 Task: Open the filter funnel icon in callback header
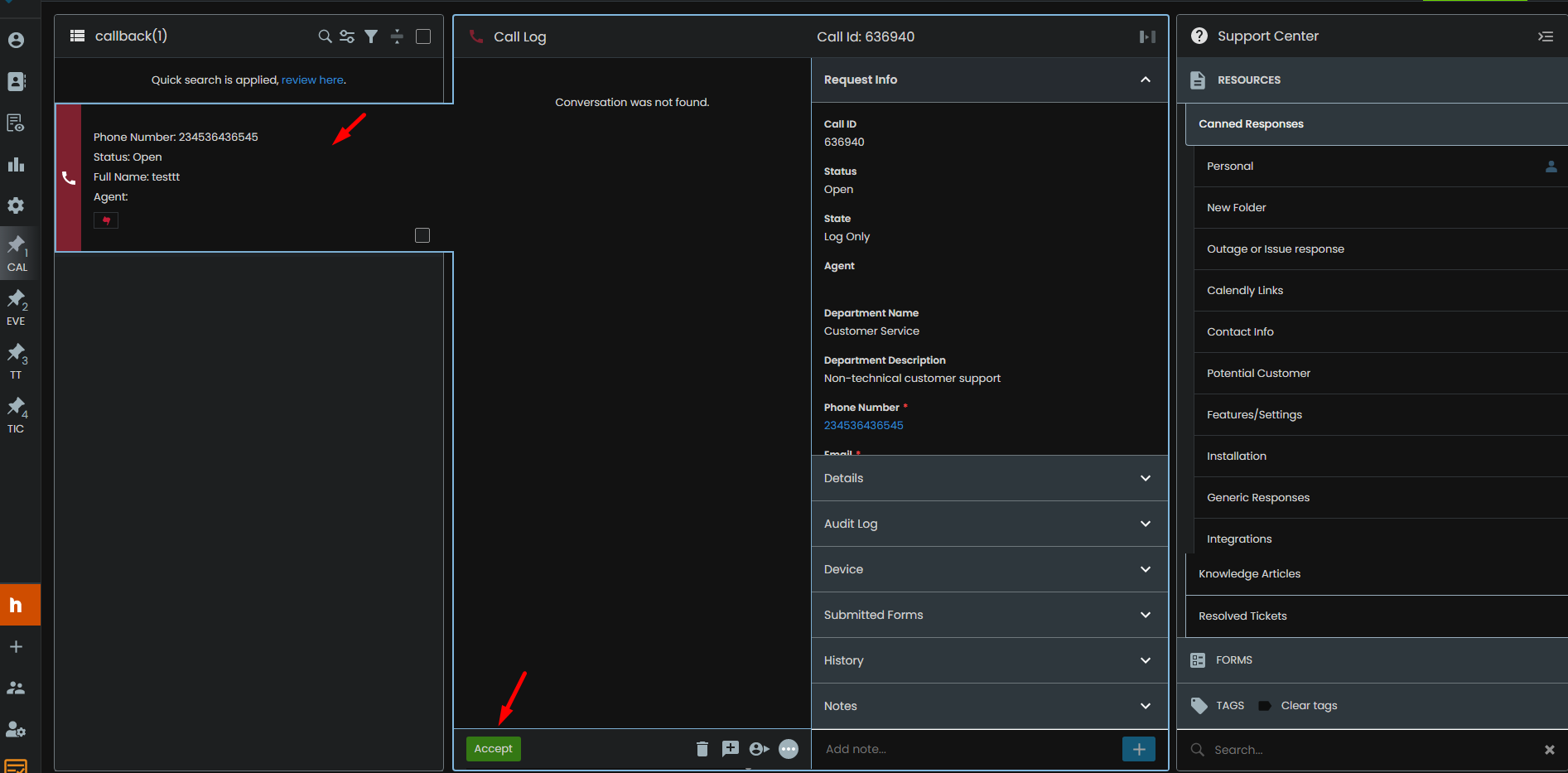371,36
